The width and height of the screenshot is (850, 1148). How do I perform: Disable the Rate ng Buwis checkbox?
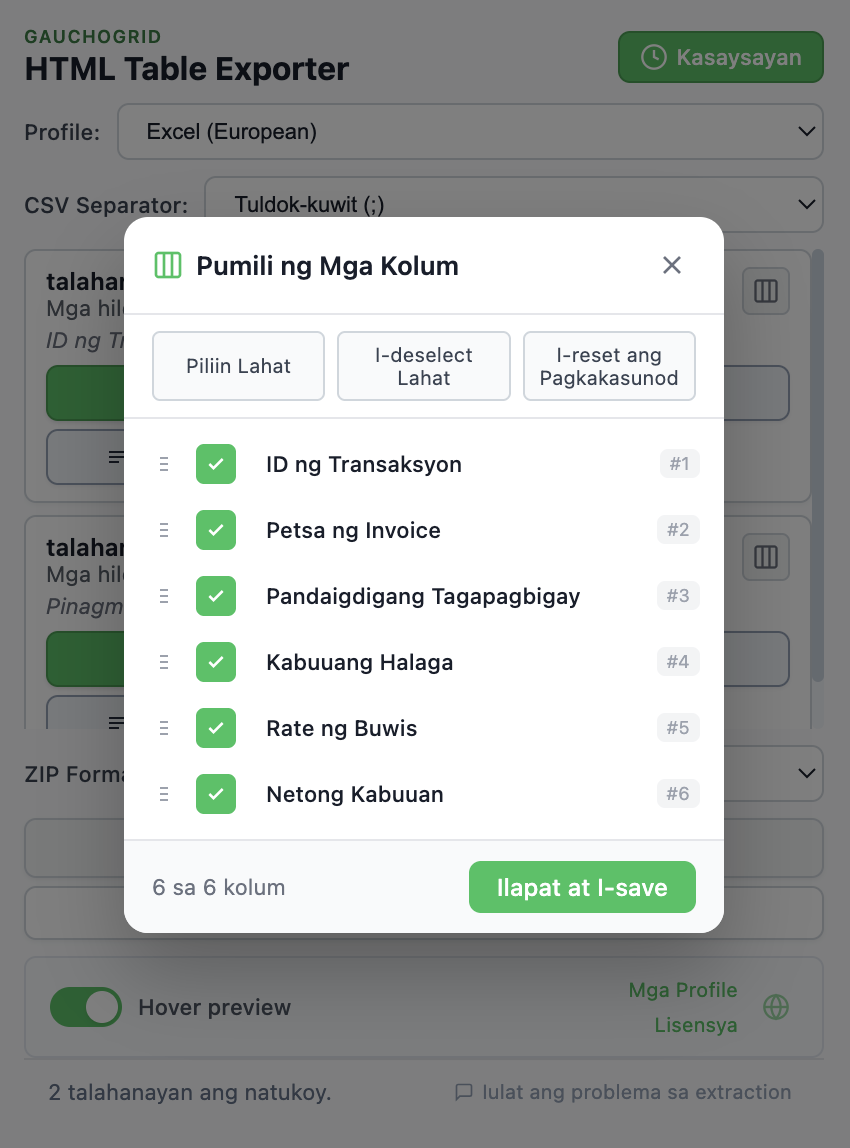(x=216, y=728)
